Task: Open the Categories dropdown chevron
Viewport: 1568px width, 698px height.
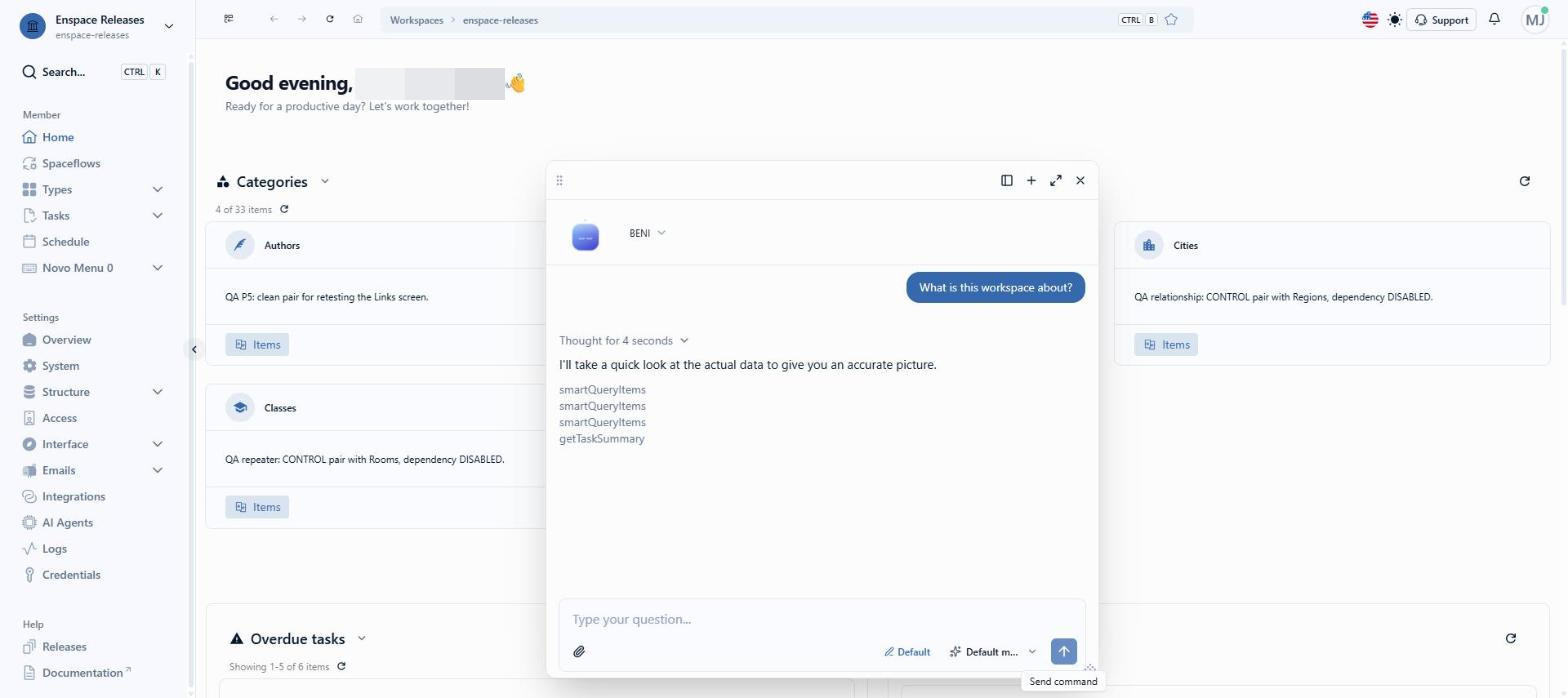Action: pos(324,181)
